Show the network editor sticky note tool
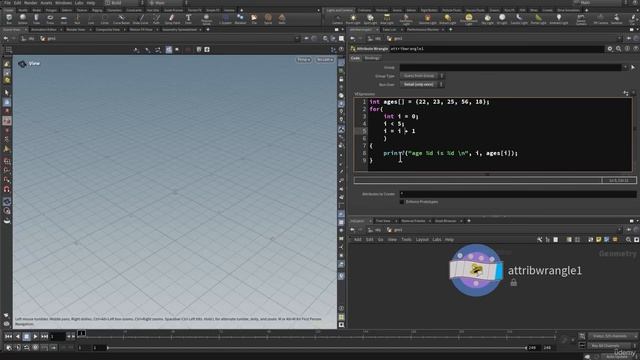The height and width of the screenshot is (360, 640). tap(598, 240)
